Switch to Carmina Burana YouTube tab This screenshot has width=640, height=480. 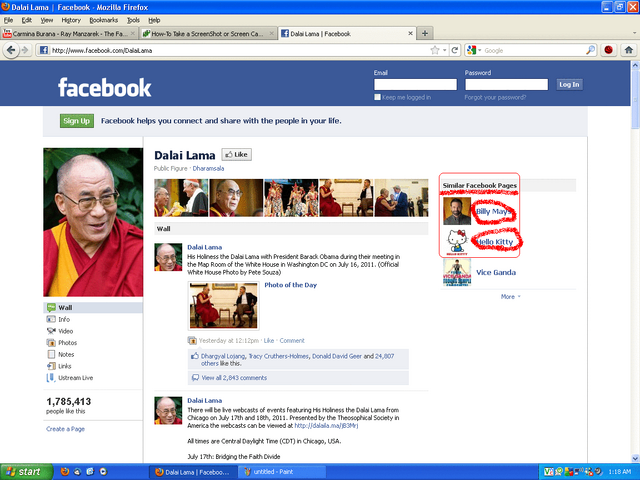(x=69, y=33)
